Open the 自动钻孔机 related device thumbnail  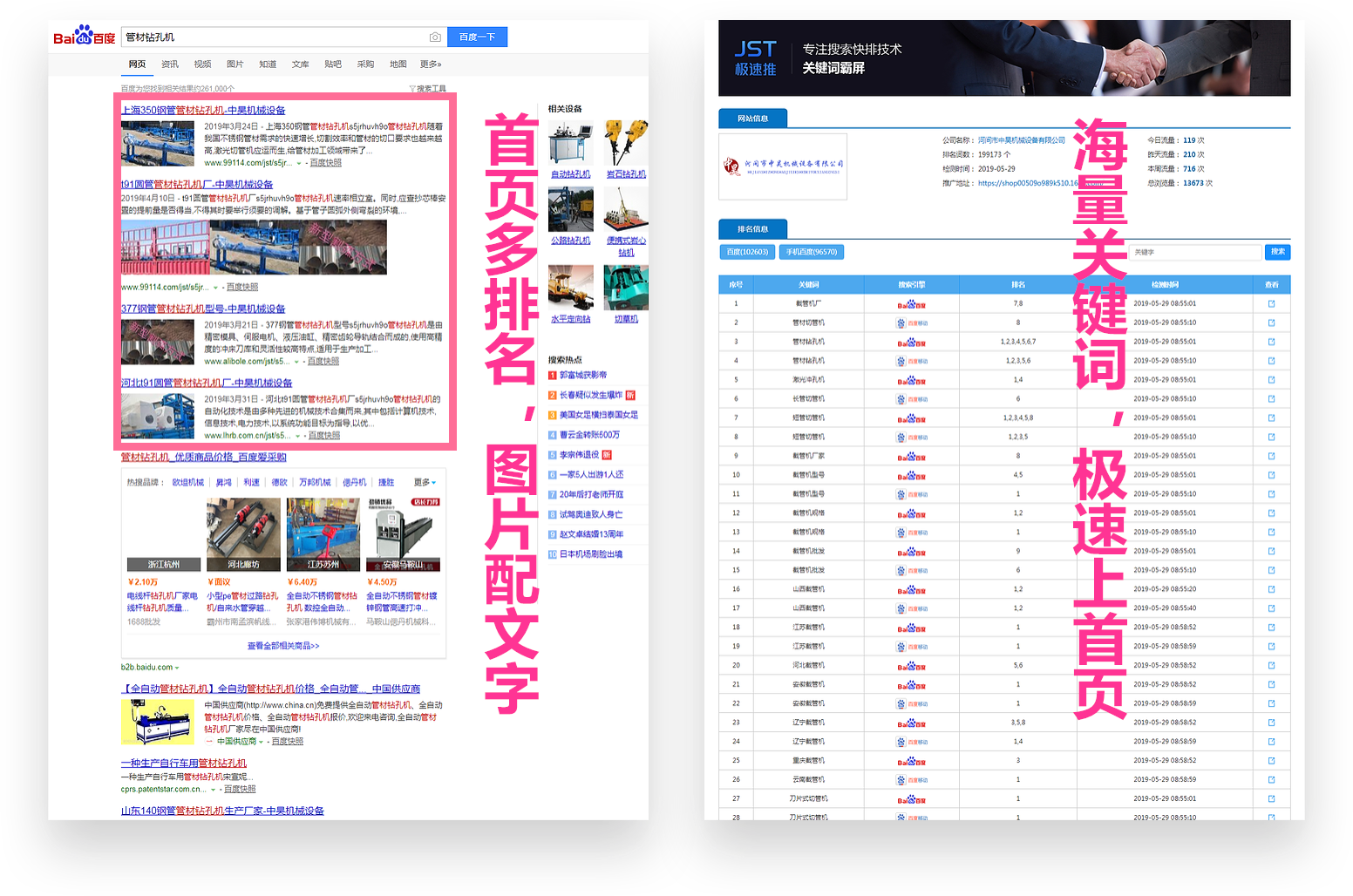tap(571, 143)
